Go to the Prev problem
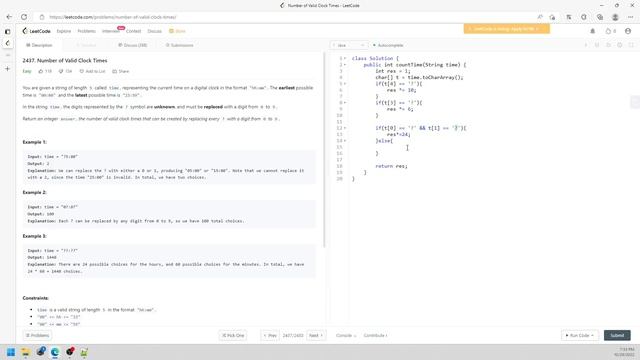This screenshot has width=640, height=360. click(270, 336)
